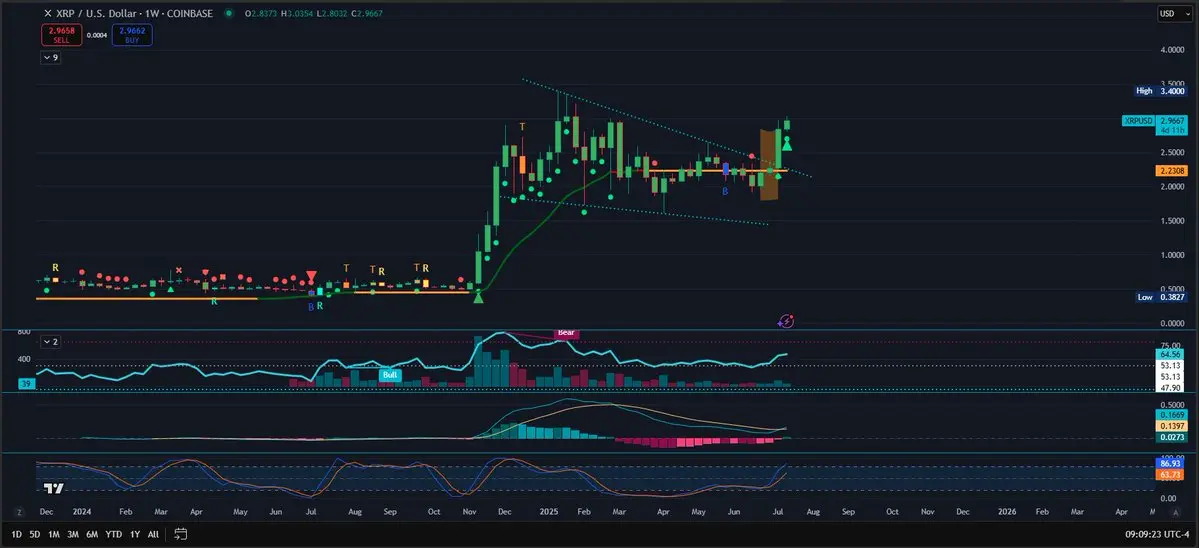The image size is (1199, 548).
Task: Click the 09:09:23 UTC-4 clock
Action: click(x=1157, y=534)
